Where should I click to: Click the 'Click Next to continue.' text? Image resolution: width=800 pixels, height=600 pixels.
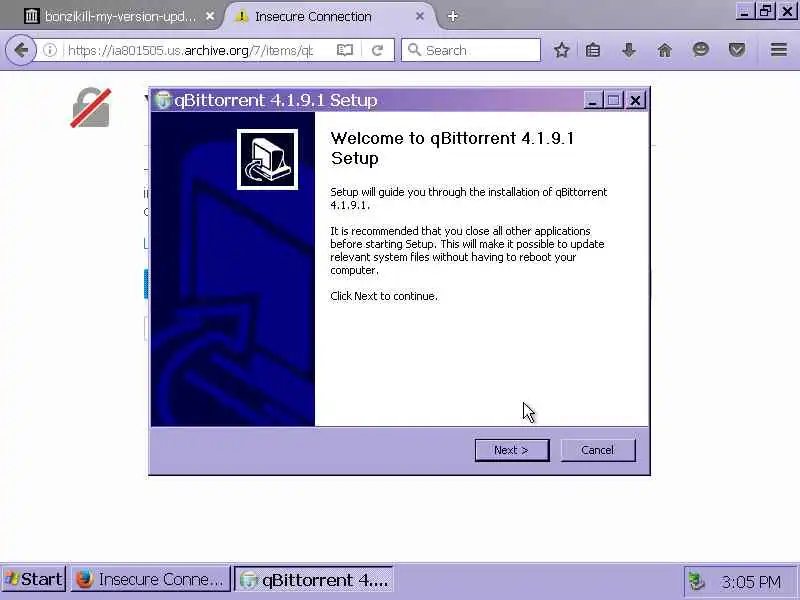pyautogui.click(x=384, y=296)
